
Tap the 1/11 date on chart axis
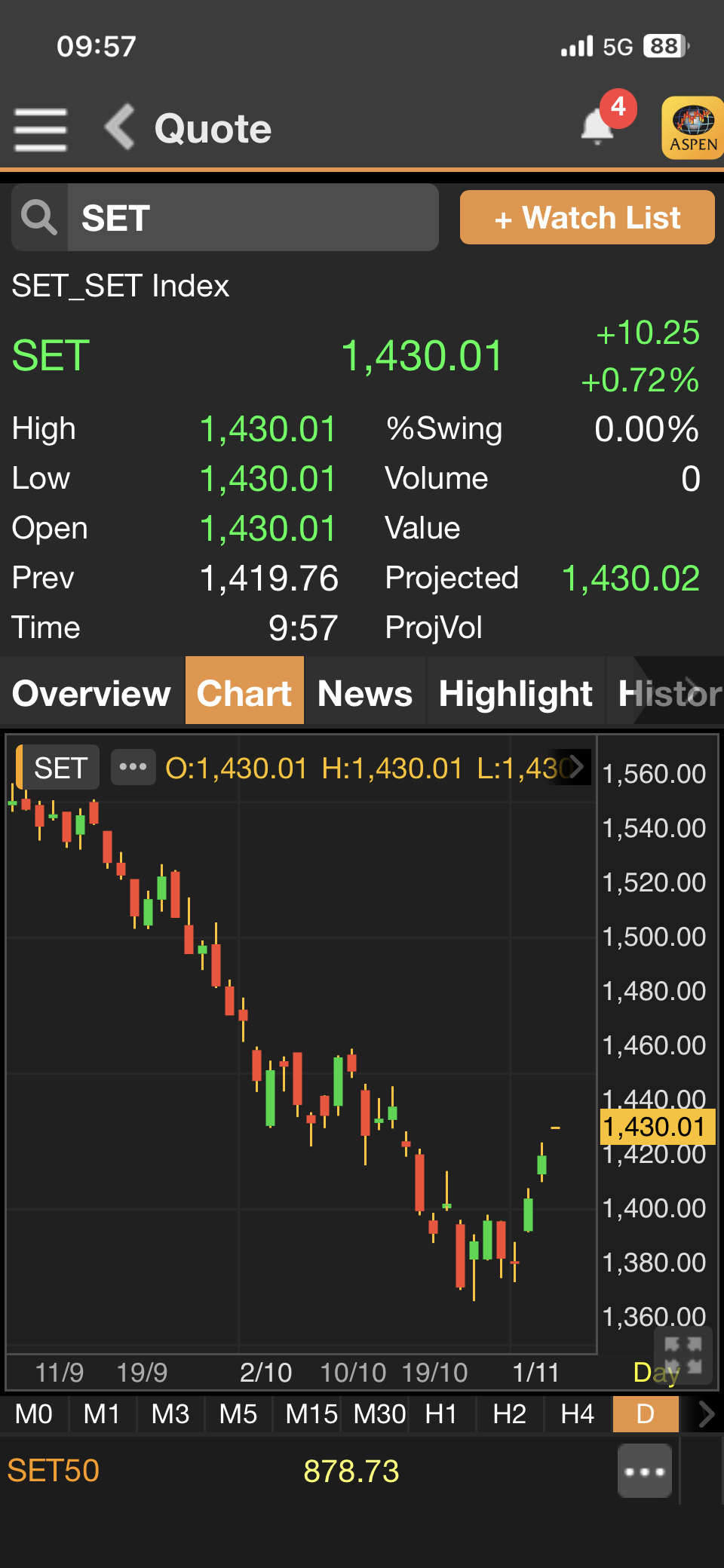[x=535, y=1373]
